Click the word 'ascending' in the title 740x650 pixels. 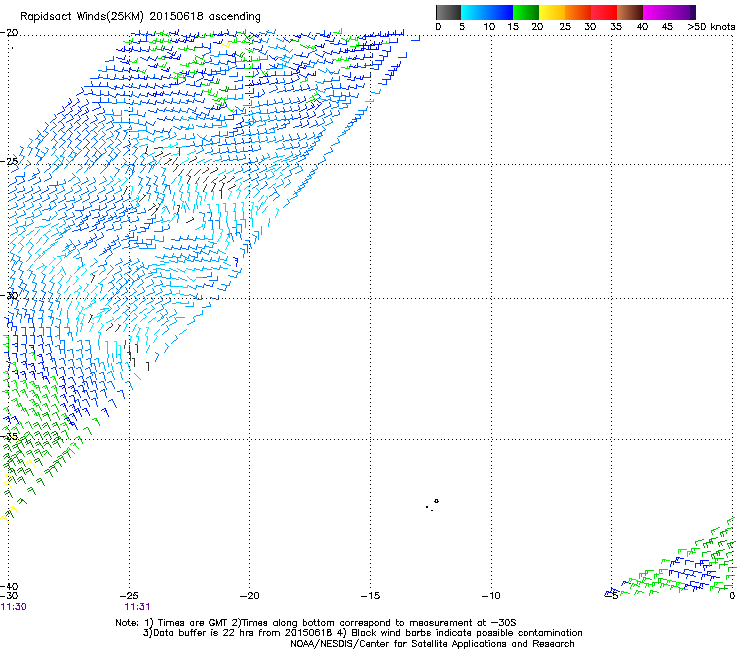pyautogui.click(x=235, y=17)
